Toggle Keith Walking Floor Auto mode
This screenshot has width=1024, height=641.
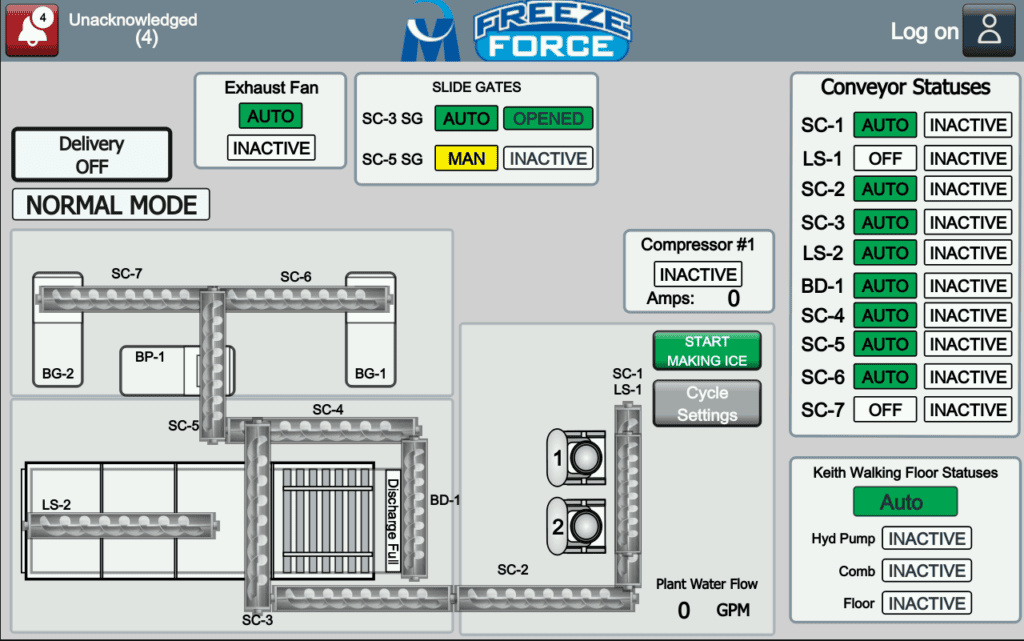tap(905, 502)
